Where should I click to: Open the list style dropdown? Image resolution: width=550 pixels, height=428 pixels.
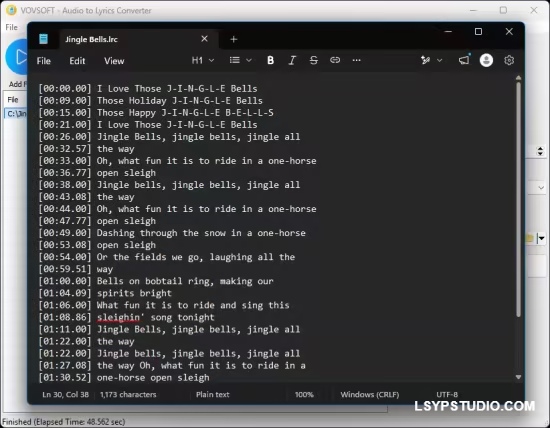pos(241,60)
